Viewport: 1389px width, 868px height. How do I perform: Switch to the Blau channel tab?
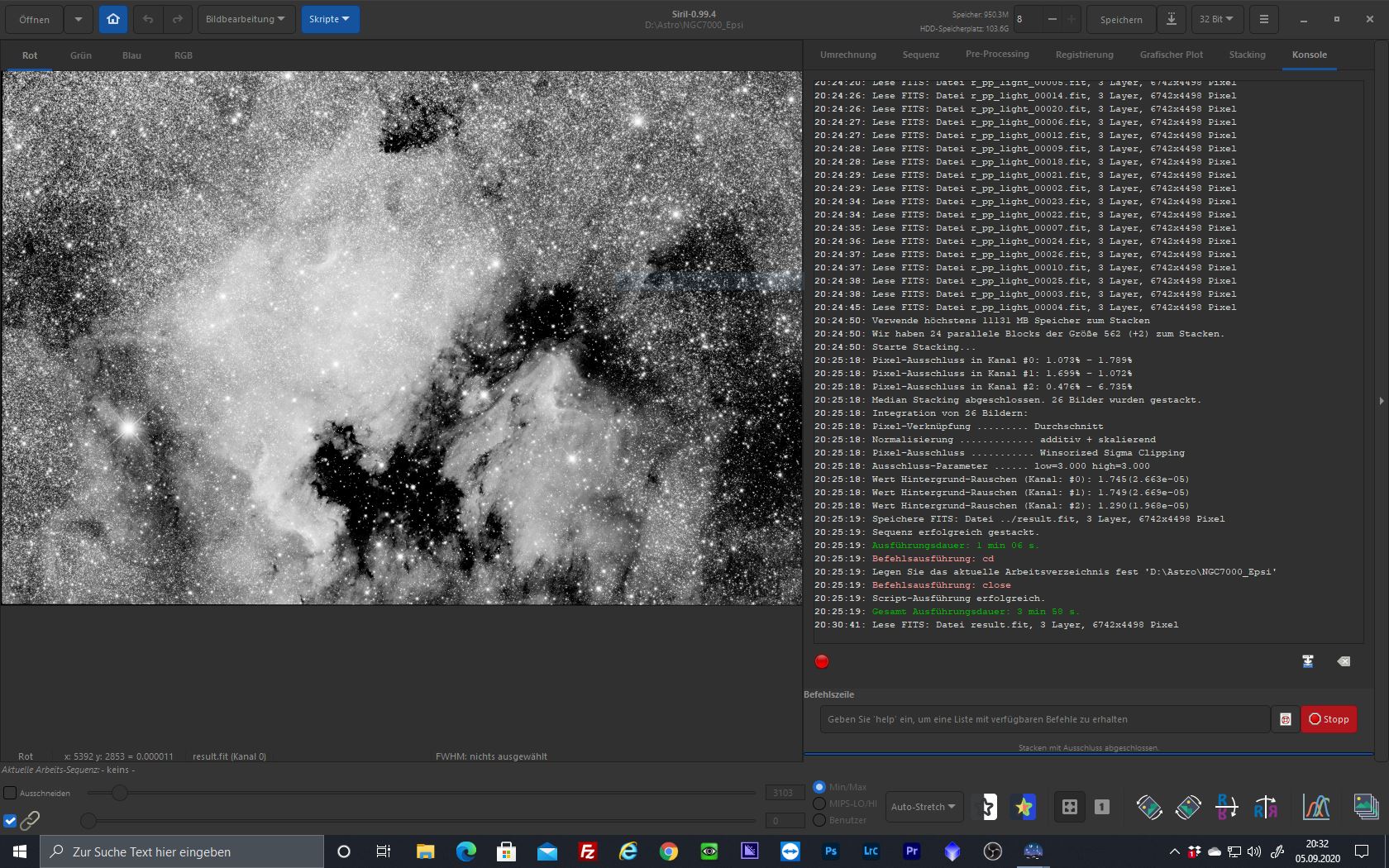pos(131,55)
